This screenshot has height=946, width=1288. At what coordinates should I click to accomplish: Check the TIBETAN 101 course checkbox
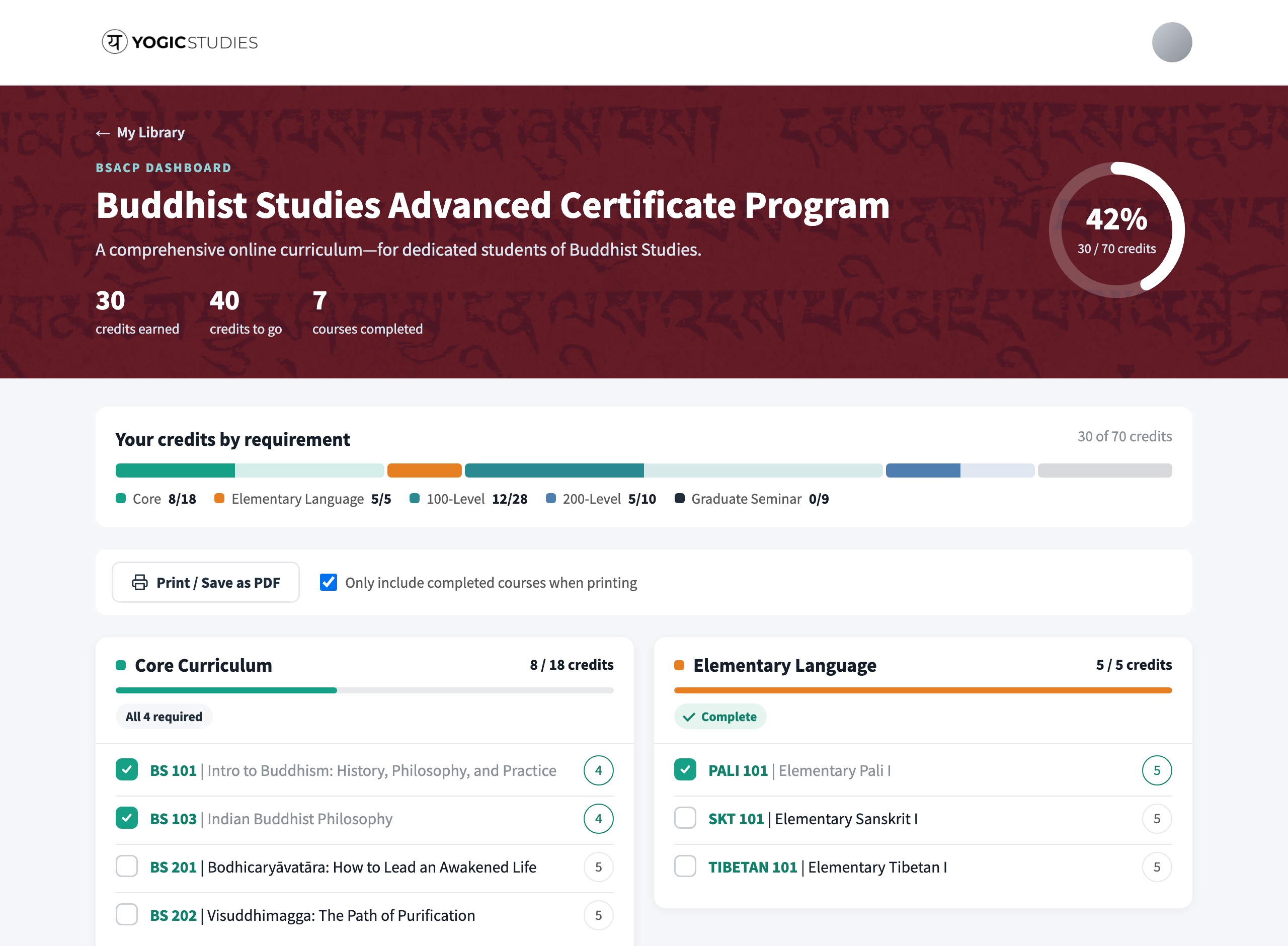685,866
